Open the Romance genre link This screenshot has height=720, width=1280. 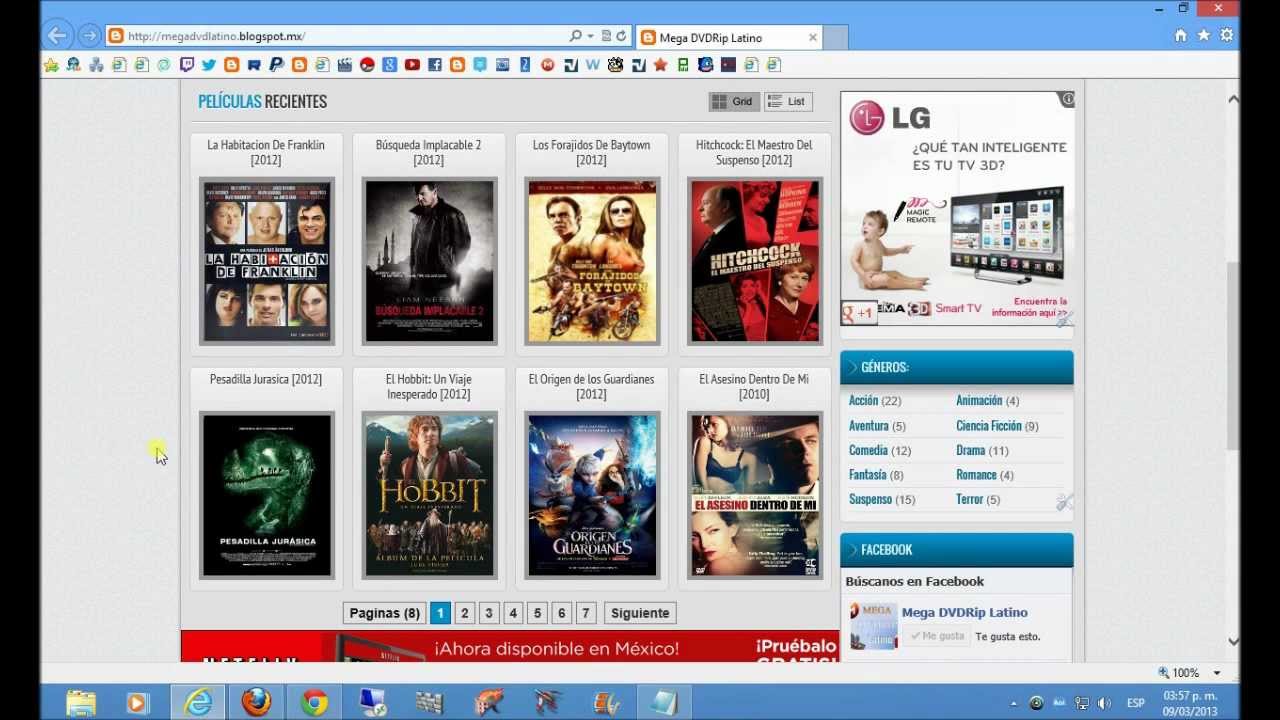tap(976, 475)
